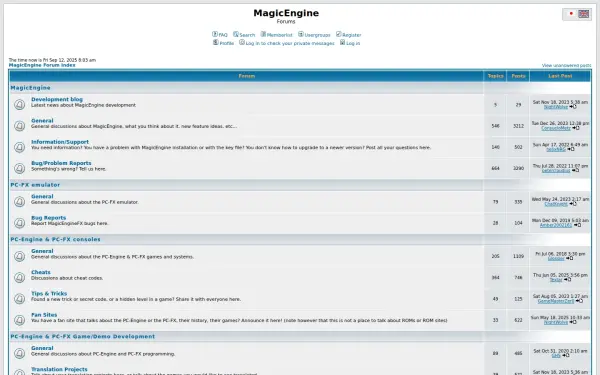Go to the Register link

coord(351,35)
